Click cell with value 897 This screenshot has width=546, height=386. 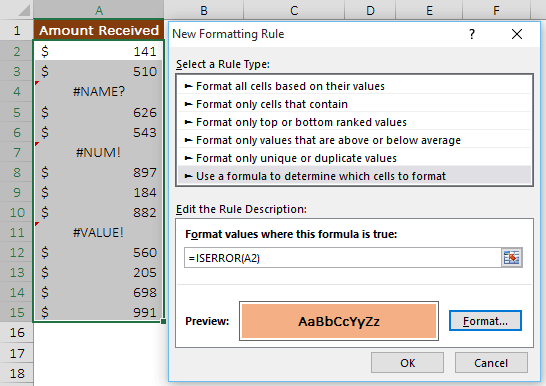pyautogui.click(x=99, y=172)
